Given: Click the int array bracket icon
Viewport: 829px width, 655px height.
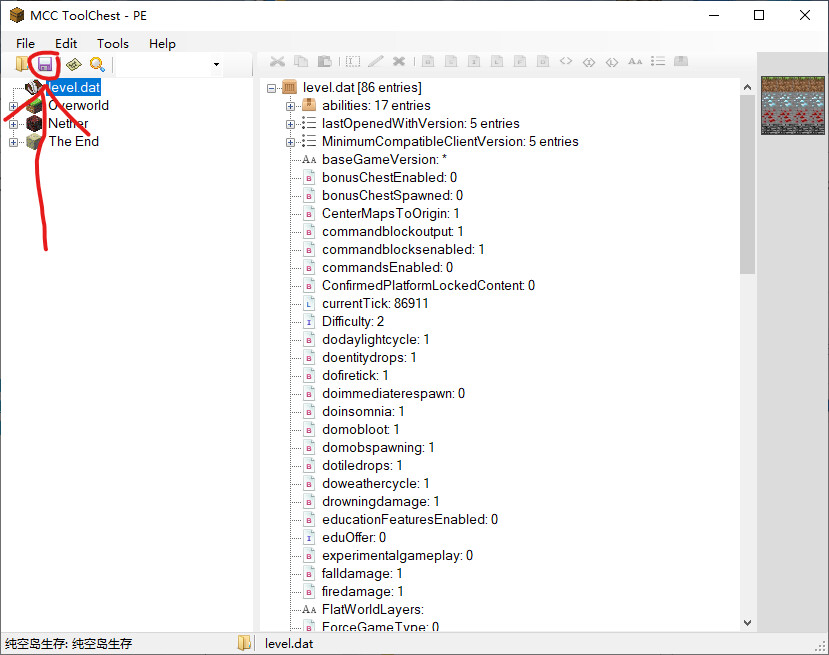Looking at the screenshot, I should pos(589,62).
